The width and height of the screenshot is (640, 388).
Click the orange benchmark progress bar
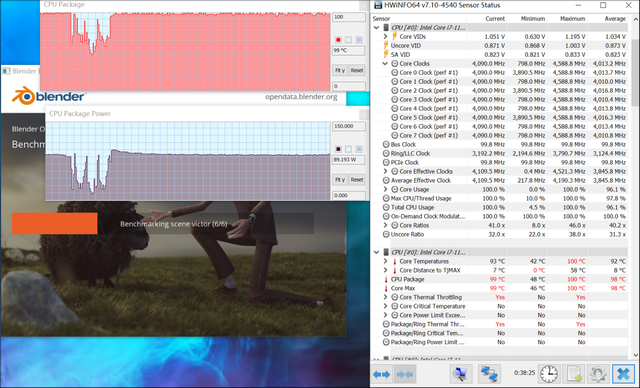(x=55, y=223)
